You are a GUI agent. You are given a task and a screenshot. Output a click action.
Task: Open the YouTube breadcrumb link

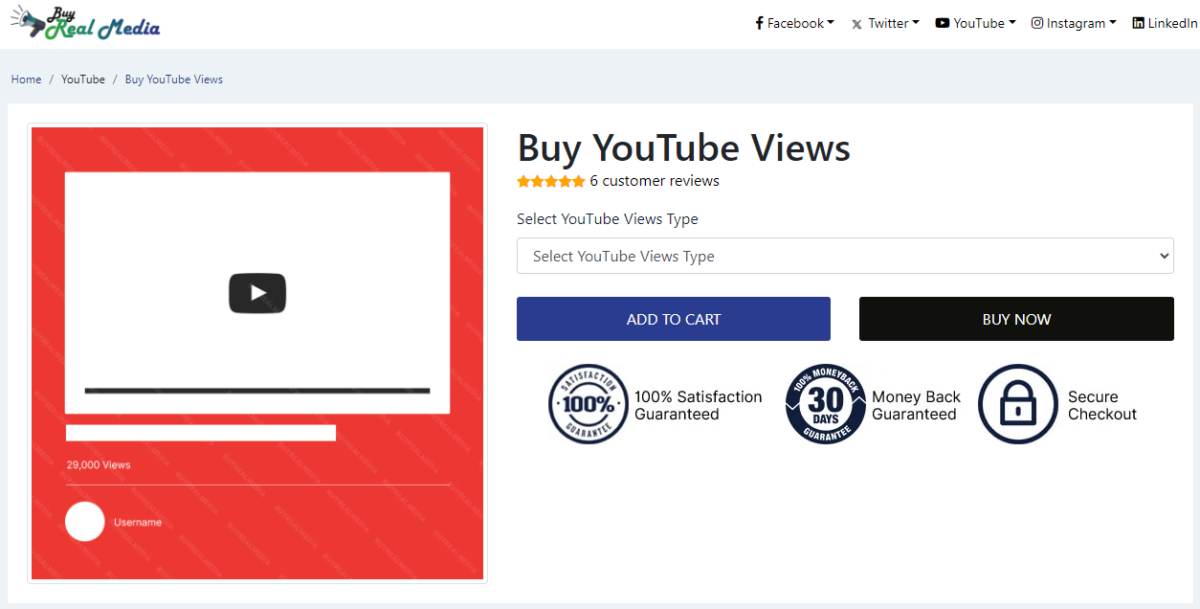click(x=83, y=79)
